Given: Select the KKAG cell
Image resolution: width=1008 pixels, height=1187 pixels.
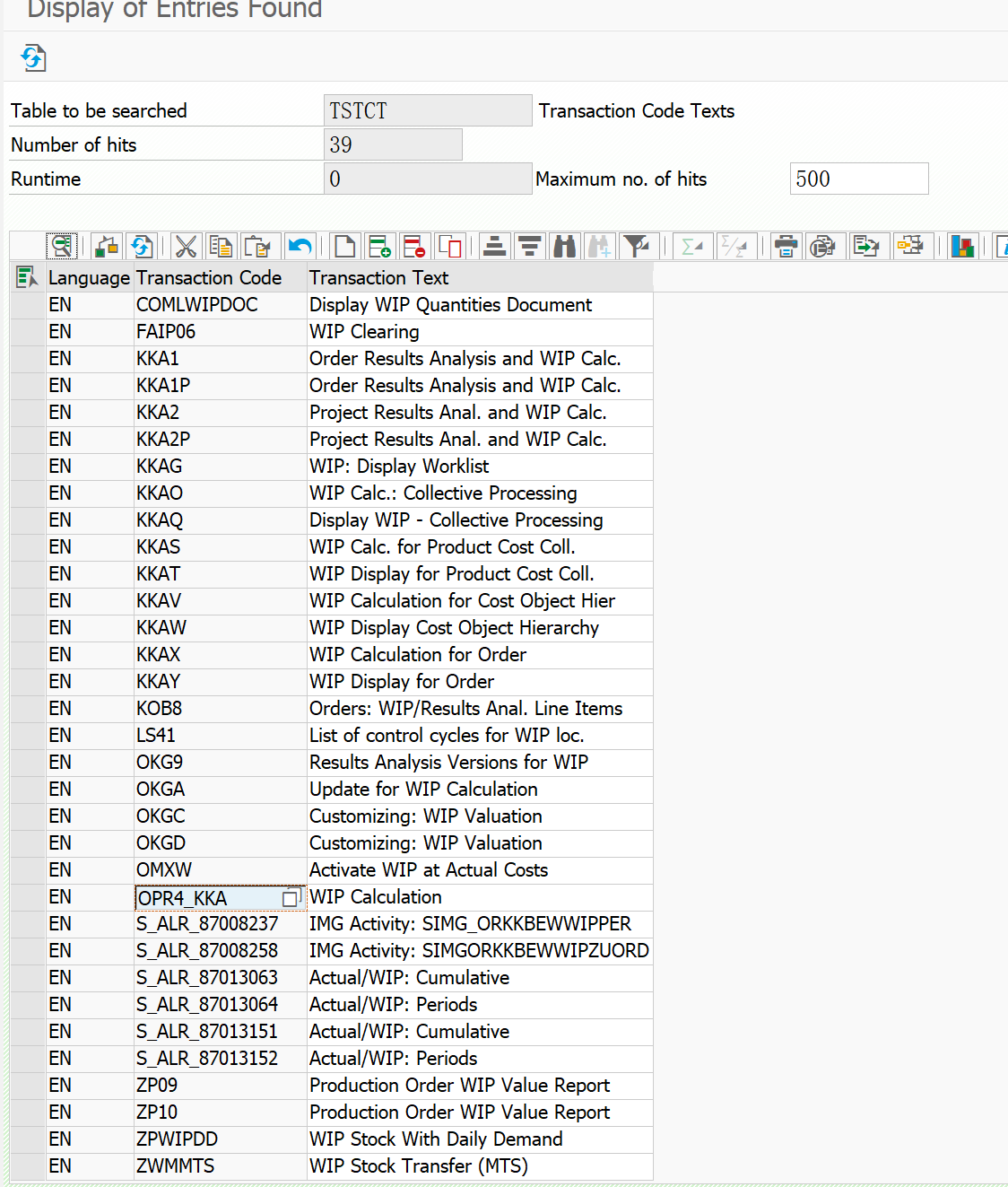Looking at the screenshot, I should point(221,467).
